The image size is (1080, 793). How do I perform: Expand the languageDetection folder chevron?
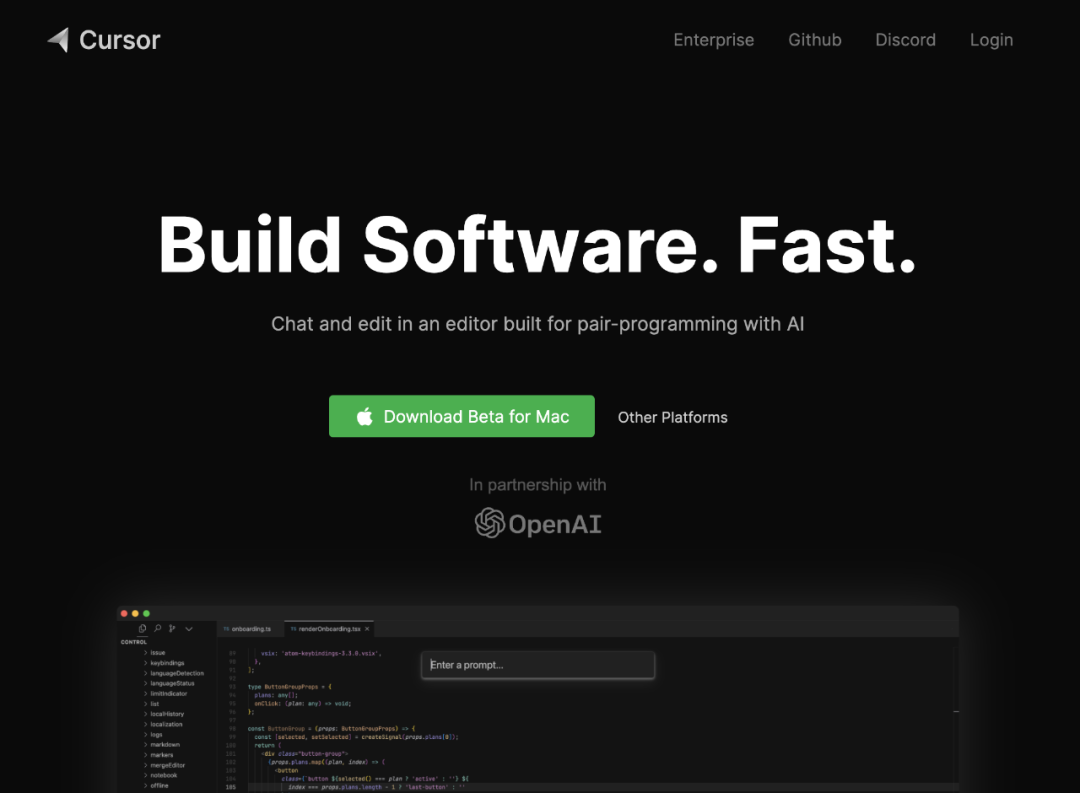145,673
